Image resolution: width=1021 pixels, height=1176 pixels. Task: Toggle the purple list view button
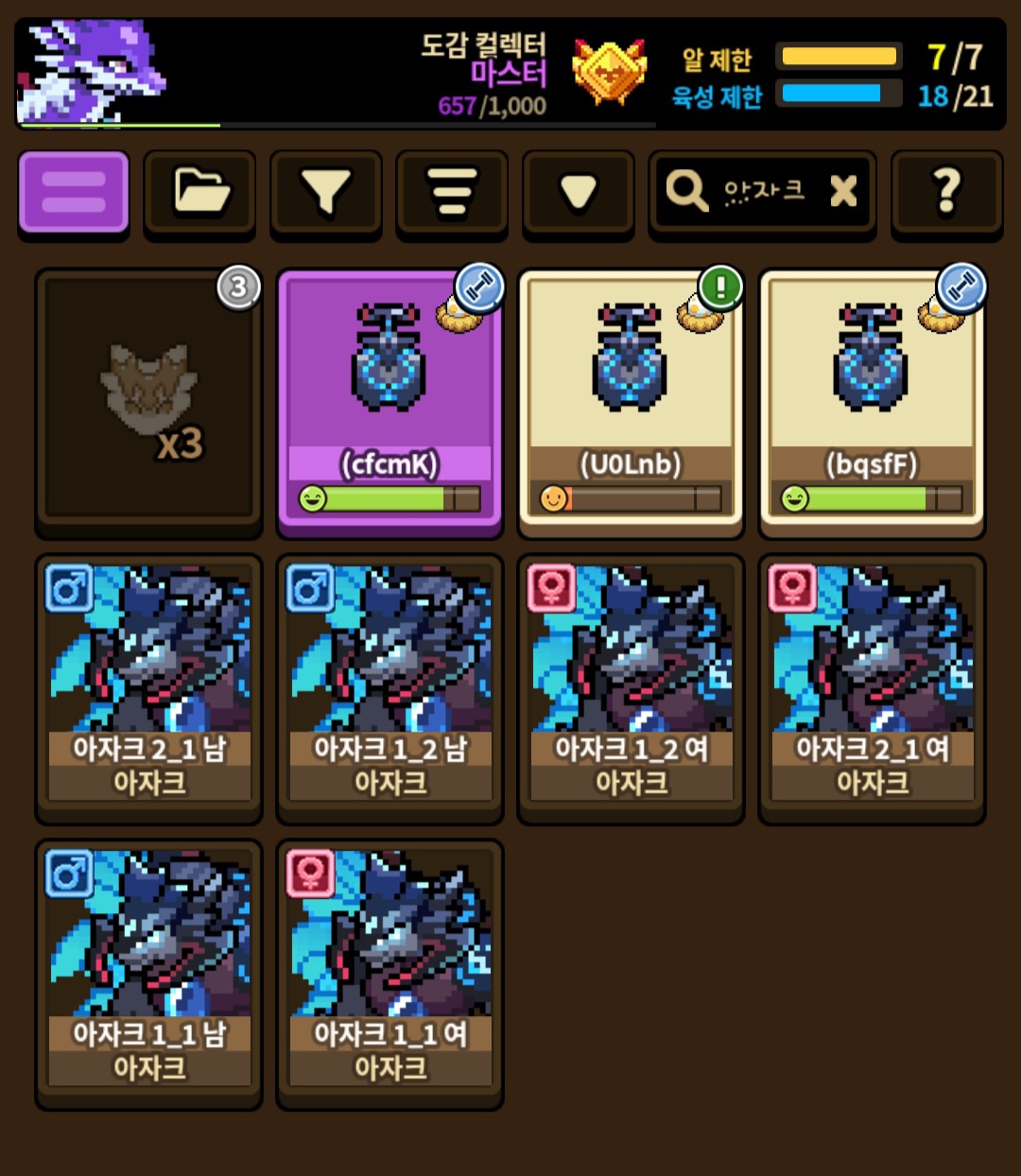click(x=74, y=192)
